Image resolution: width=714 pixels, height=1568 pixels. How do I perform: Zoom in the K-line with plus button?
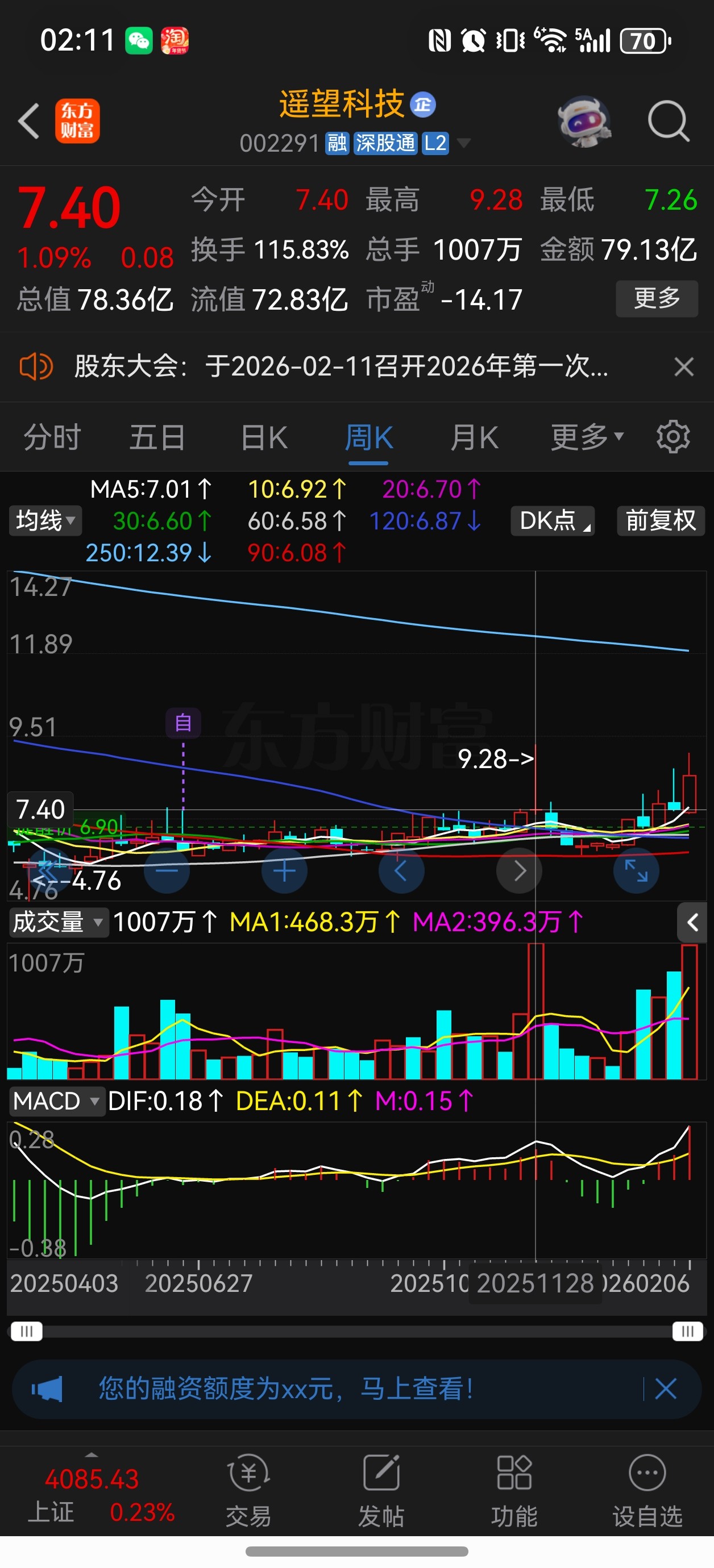point(284,871)
